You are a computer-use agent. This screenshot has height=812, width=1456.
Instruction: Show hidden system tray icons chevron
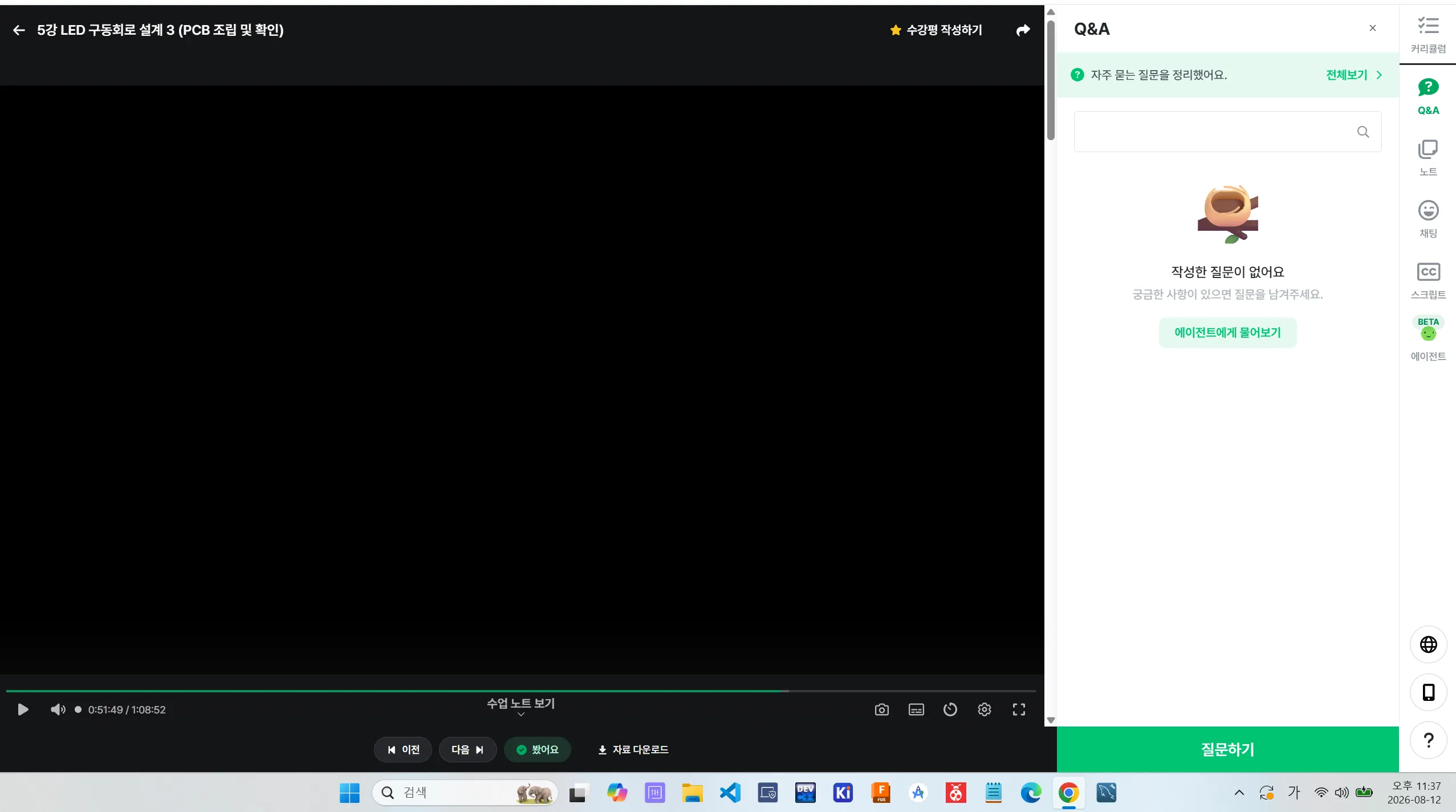[x=1239, y=793]
